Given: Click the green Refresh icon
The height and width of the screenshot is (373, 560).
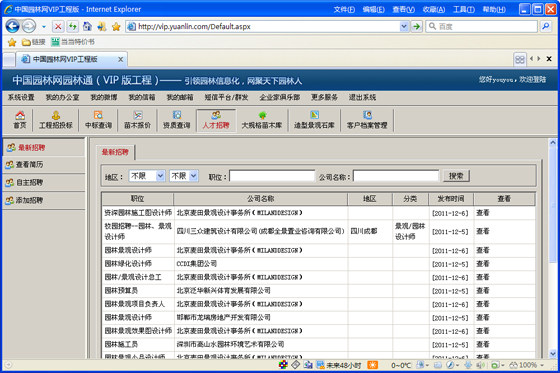Looking at the screenshot, I should 73,26.
